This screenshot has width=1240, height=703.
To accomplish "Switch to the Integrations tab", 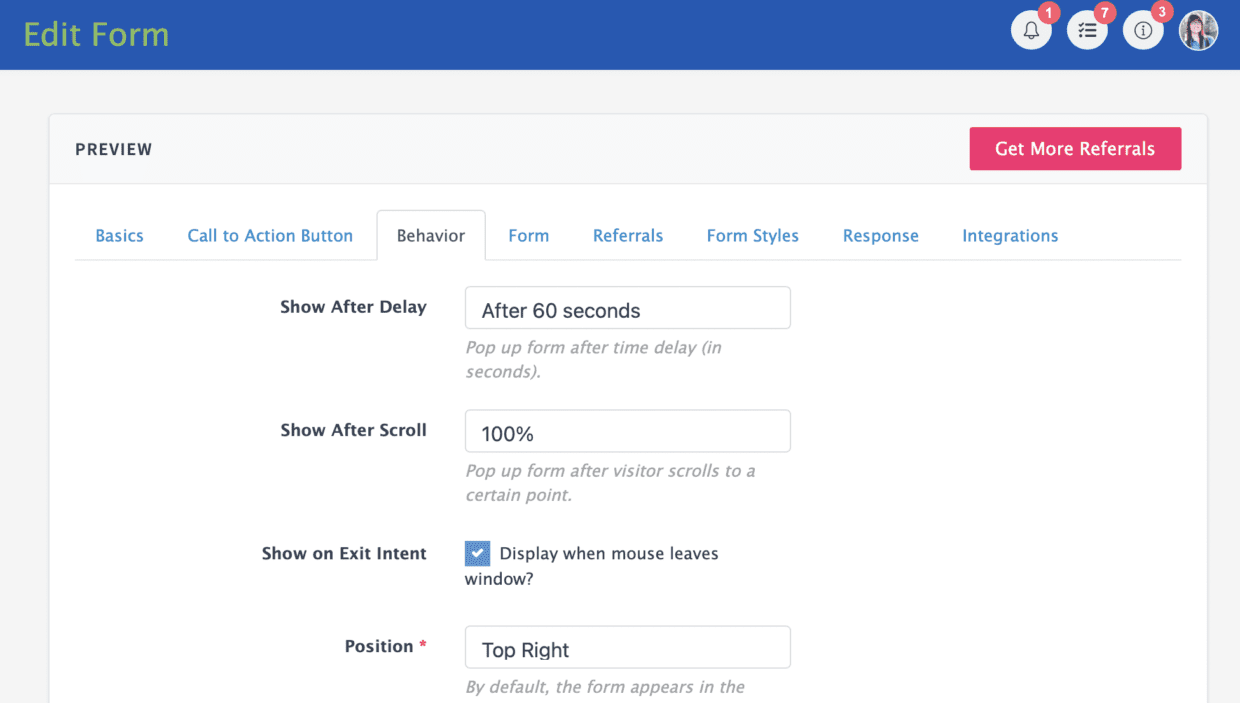I will 1010,236.
